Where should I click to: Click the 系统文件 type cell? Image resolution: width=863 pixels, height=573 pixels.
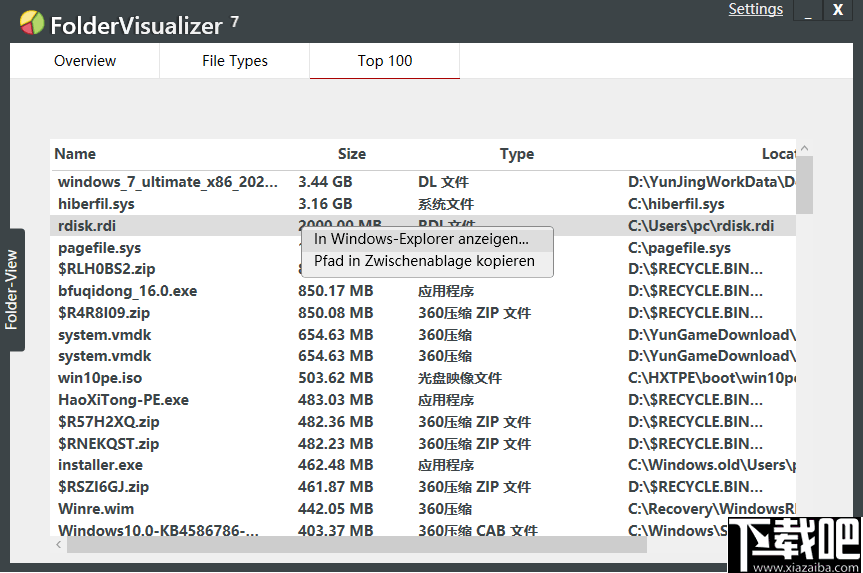point(446,204)
